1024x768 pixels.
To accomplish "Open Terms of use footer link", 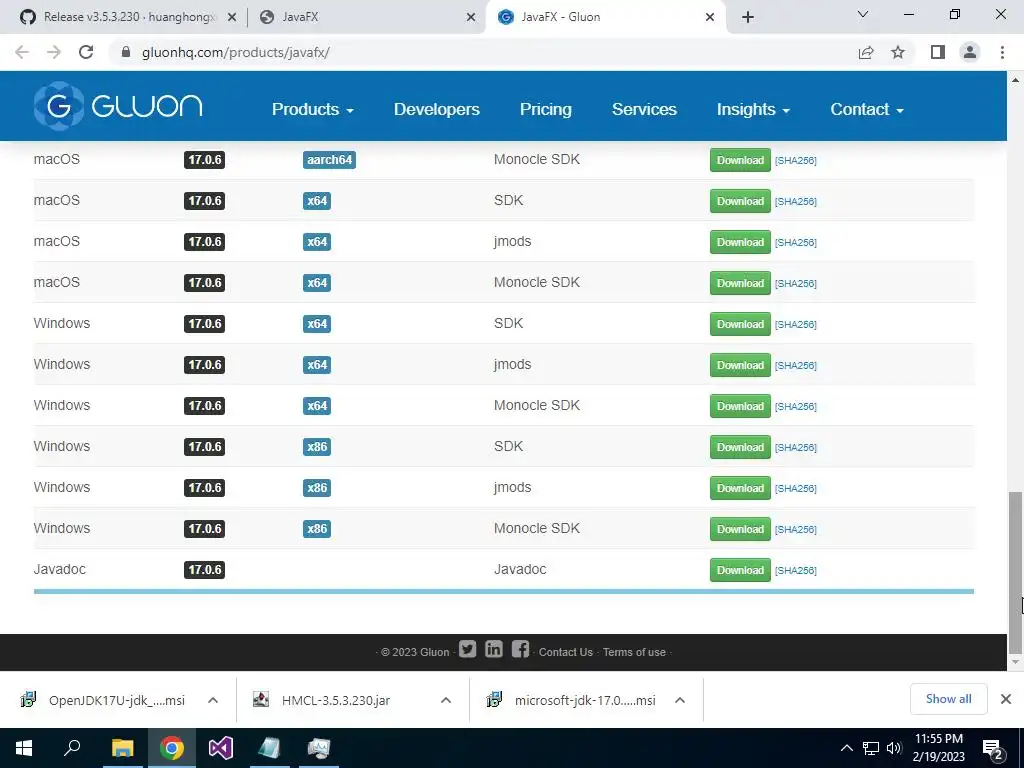I will coord(634,652).
